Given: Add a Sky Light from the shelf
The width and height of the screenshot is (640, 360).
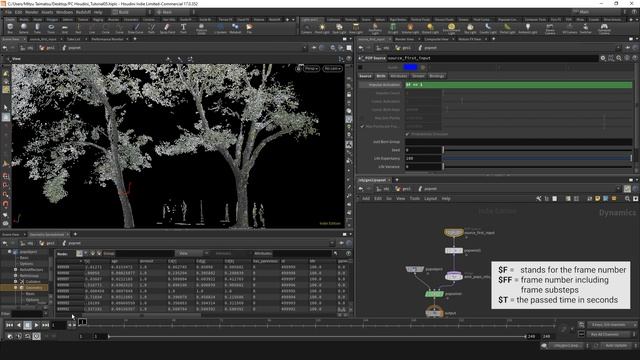Looking at the screenshot, I should click(x=470, y=28).
